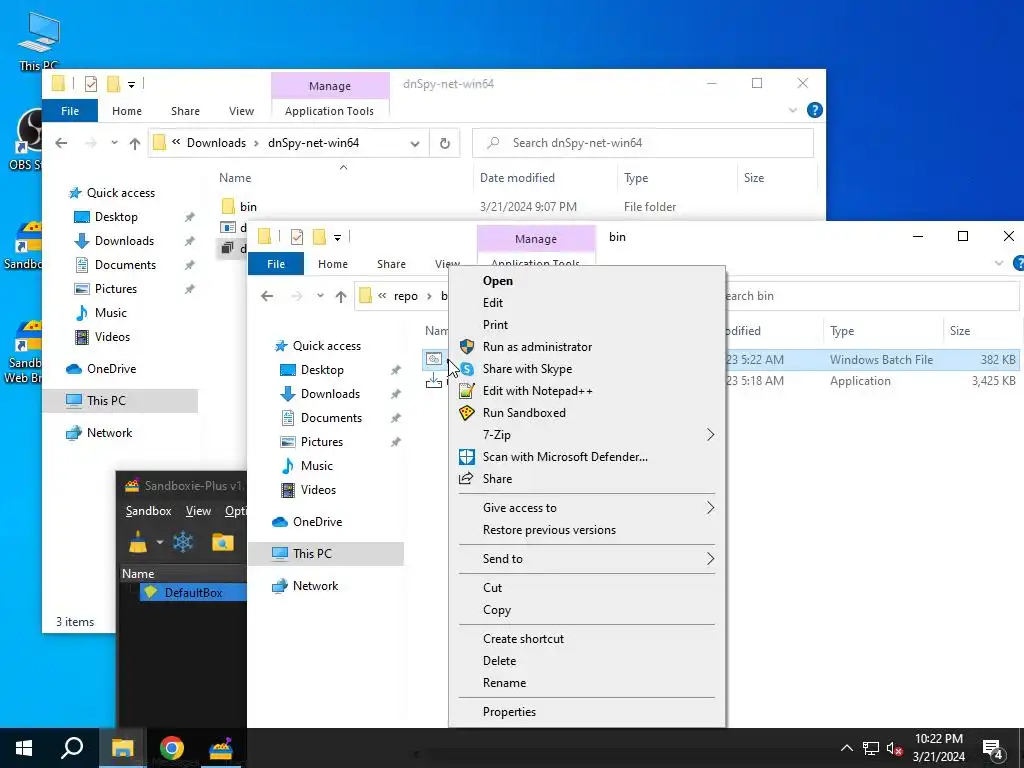Screen dimensions: 1024x768
Task: Choose Restore previous versions
Action: point(587,530)
